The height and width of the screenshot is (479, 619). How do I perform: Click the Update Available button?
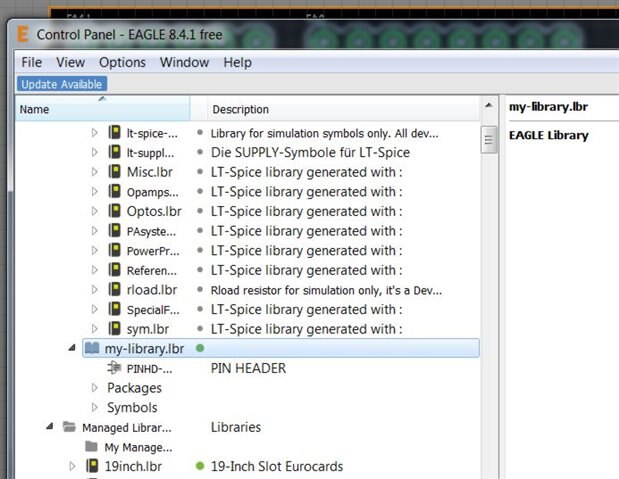[x=62, y=84]
